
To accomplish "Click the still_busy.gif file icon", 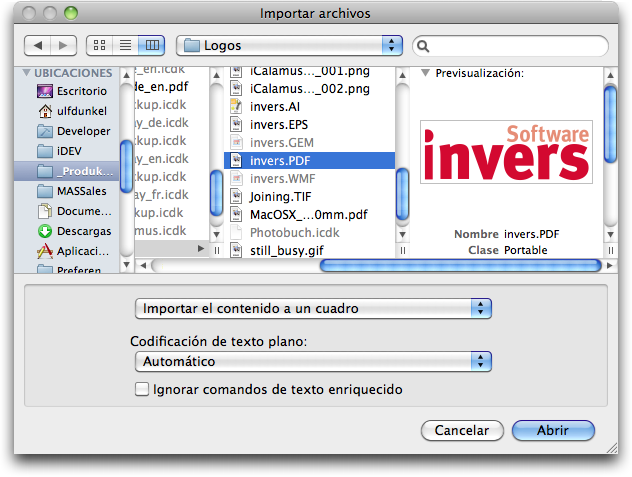I will [236, 250].
